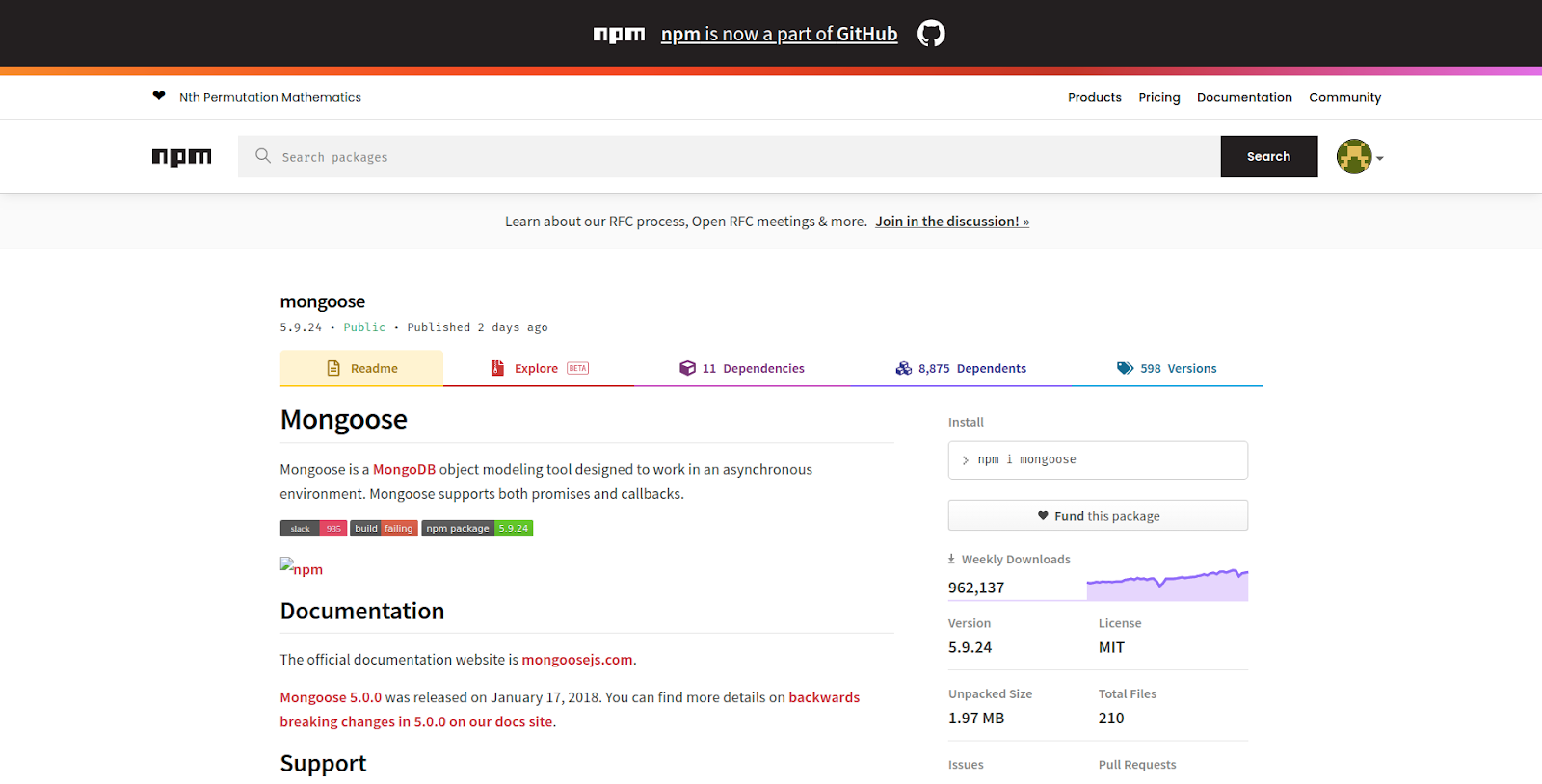The width and height of the screenshot is (1542, 784).
Task: Click the magnifier icon in the search box
Action: pos(263,155)
